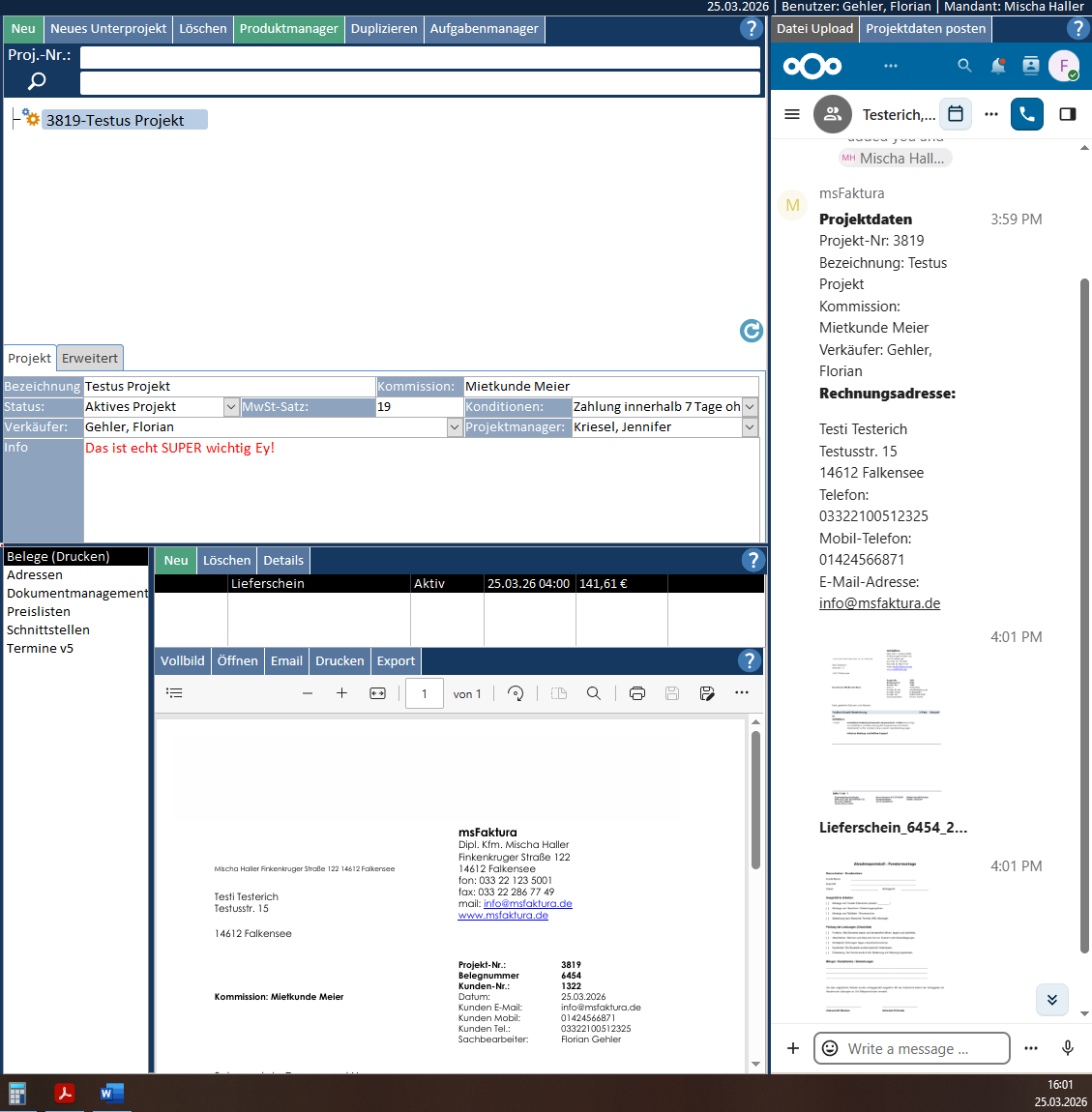Expand the Status dropdown
This screenshot has width=1092, height=1112.
(231, 407)
